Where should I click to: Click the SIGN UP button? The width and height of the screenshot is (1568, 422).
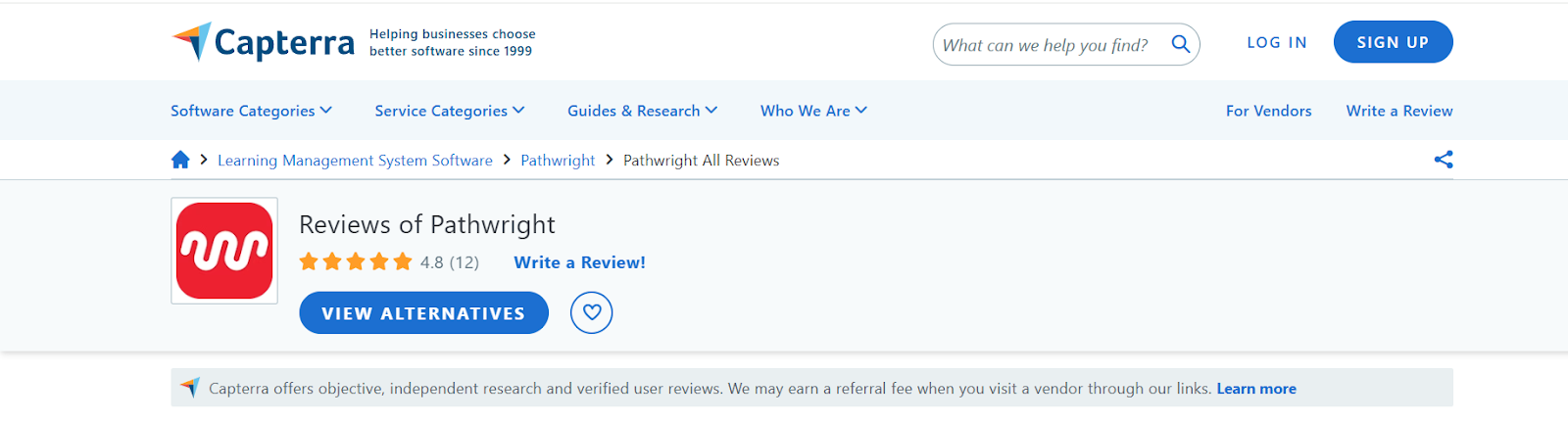[1394, 42]
